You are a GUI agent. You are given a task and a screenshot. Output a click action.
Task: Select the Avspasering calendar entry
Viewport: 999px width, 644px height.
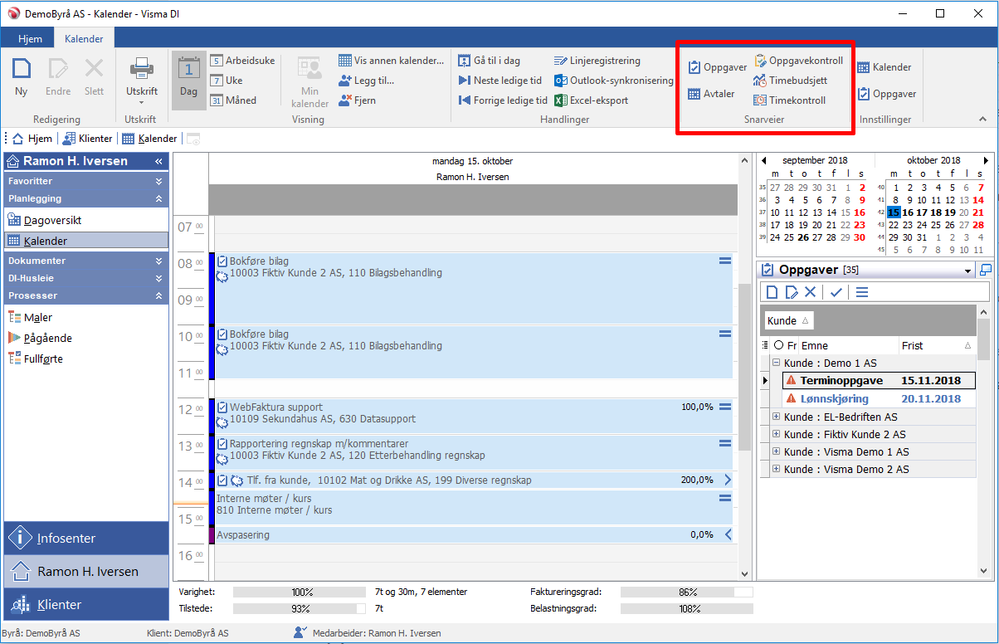(x=471, y=535)
